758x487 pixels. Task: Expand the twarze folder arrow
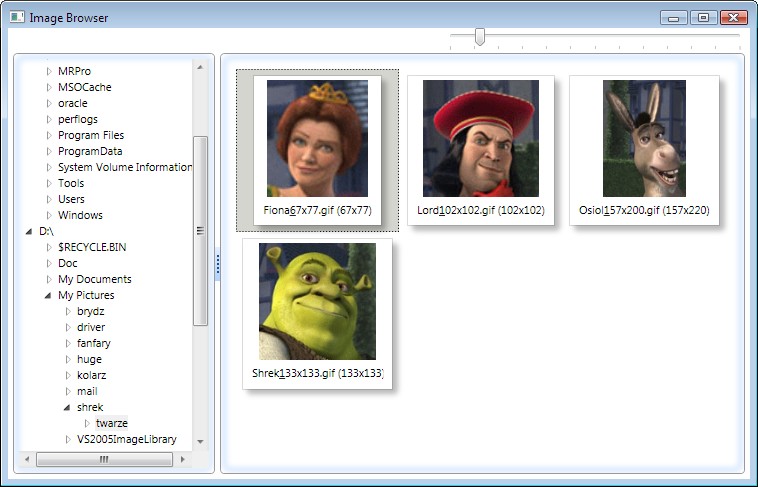pyautogui.click(x=87, y=423)
